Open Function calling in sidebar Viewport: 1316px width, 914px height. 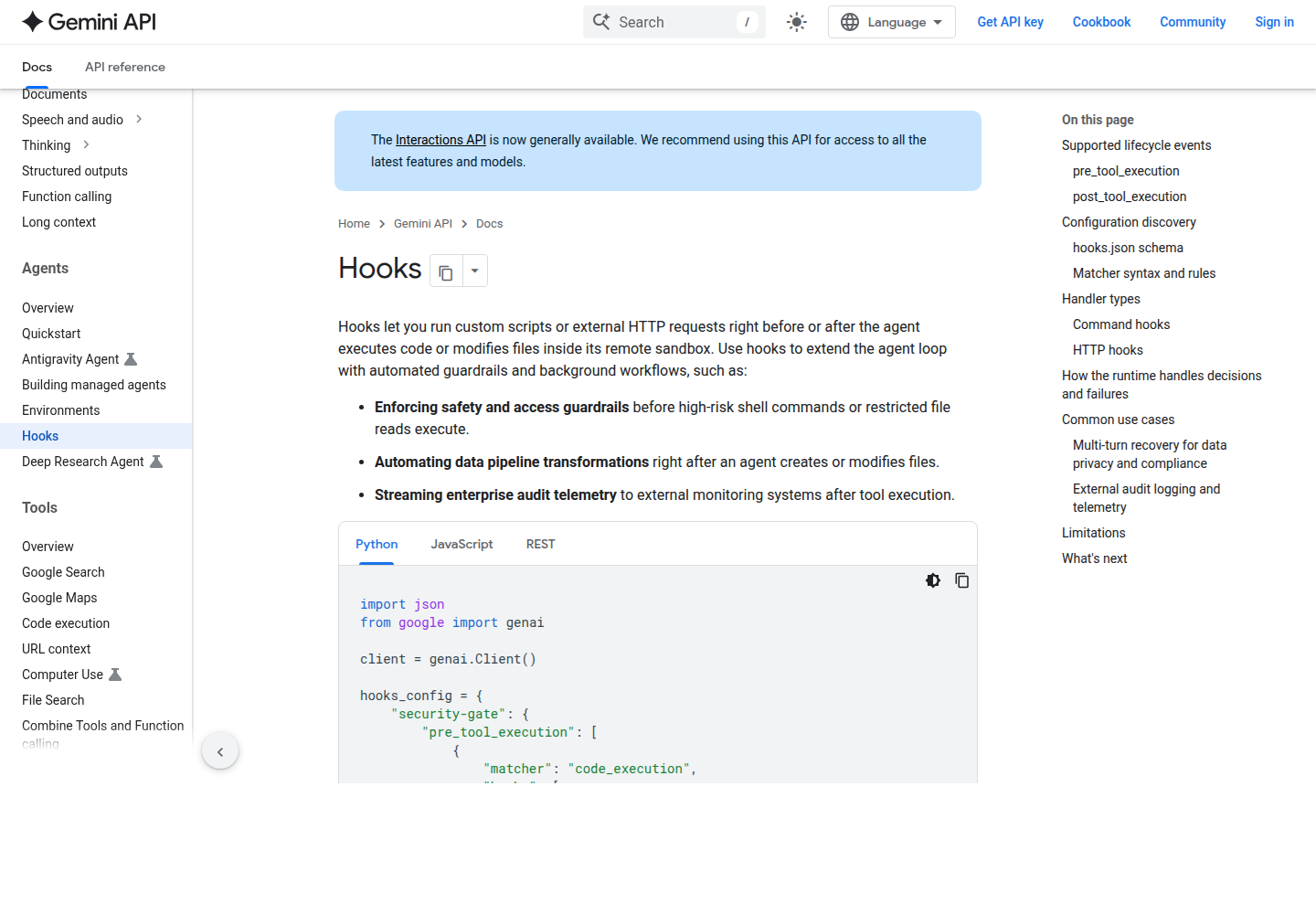[x=67, y=197]
